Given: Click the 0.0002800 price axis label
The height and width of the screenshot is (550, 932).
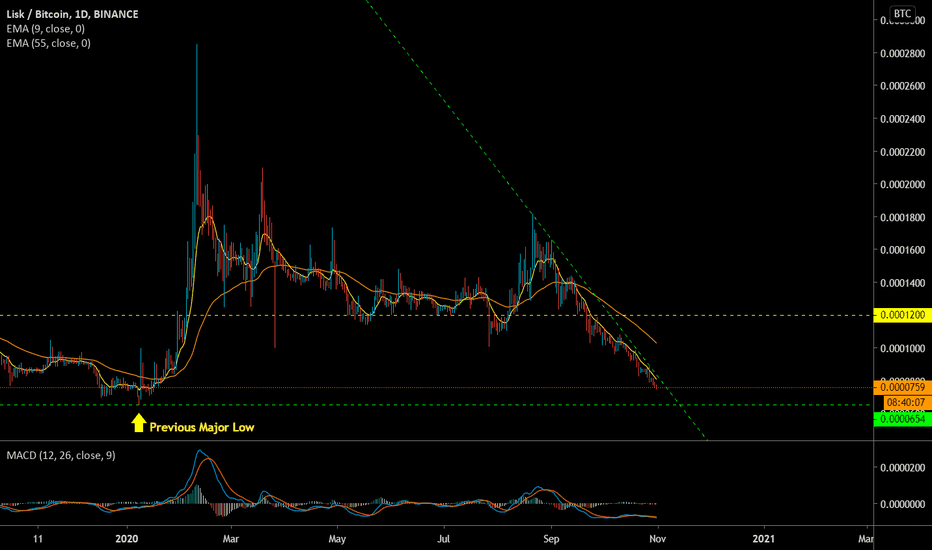Looking at the screenshot, I should pos(902,54).
